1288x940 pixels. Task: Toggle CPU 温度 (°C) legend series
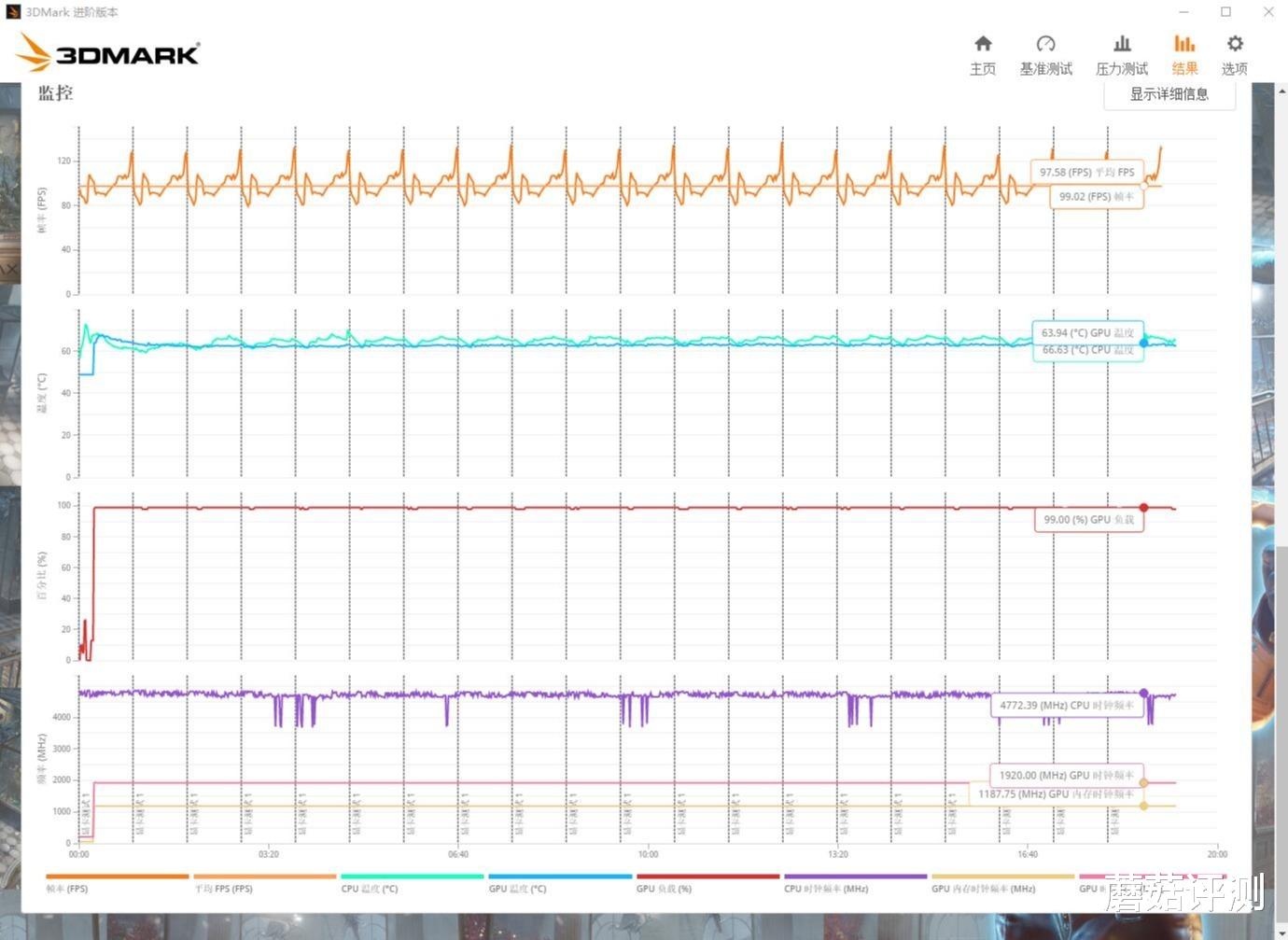412,883
